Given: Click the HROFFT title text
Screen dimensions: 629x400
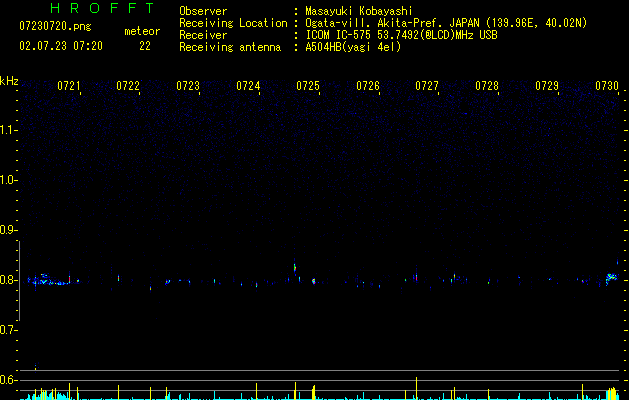Looking at the screenshot, I should (103, 8).
